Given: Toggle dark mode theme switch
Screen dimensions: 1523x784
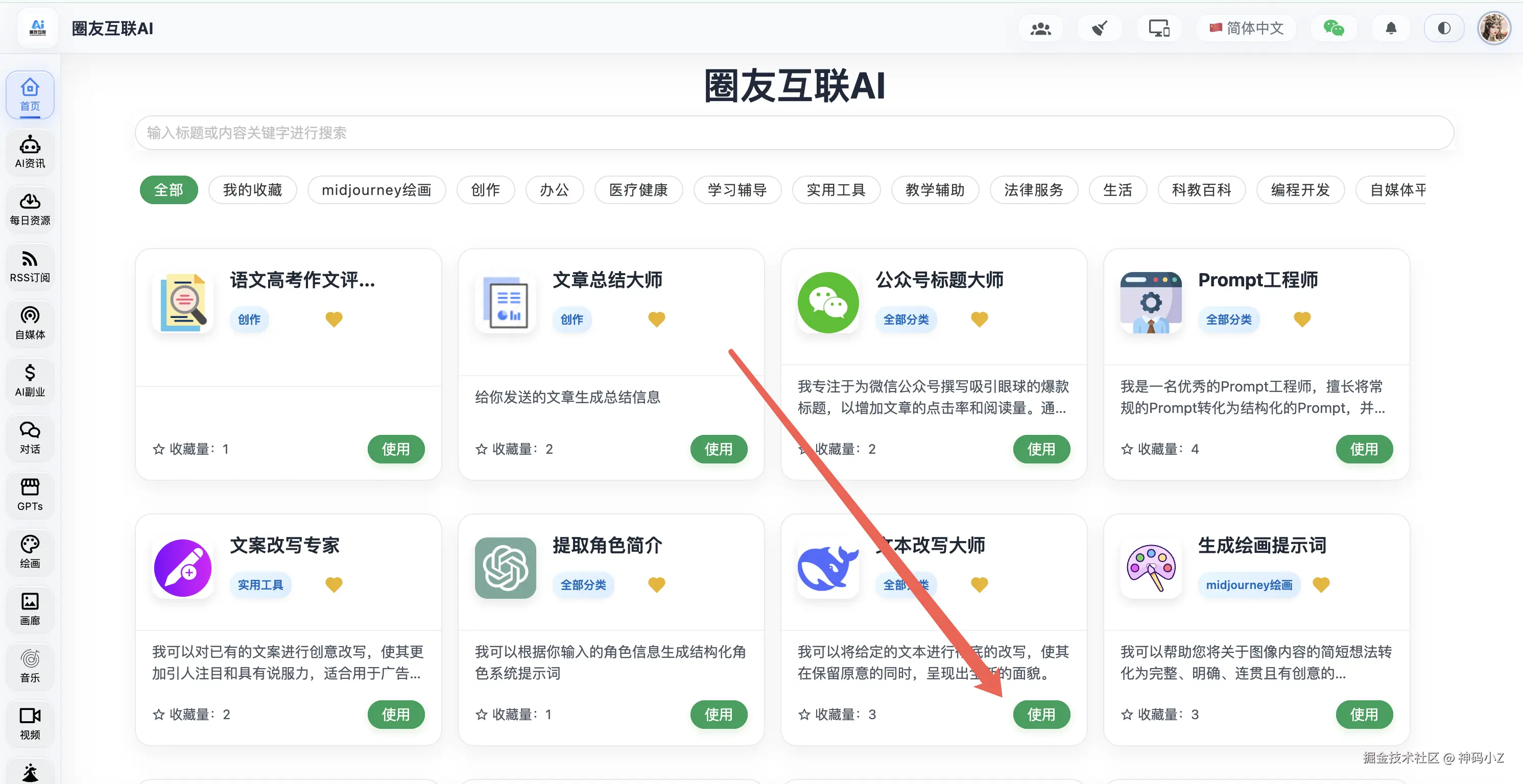Looking at the screenshot, I should click(1444, 29).
